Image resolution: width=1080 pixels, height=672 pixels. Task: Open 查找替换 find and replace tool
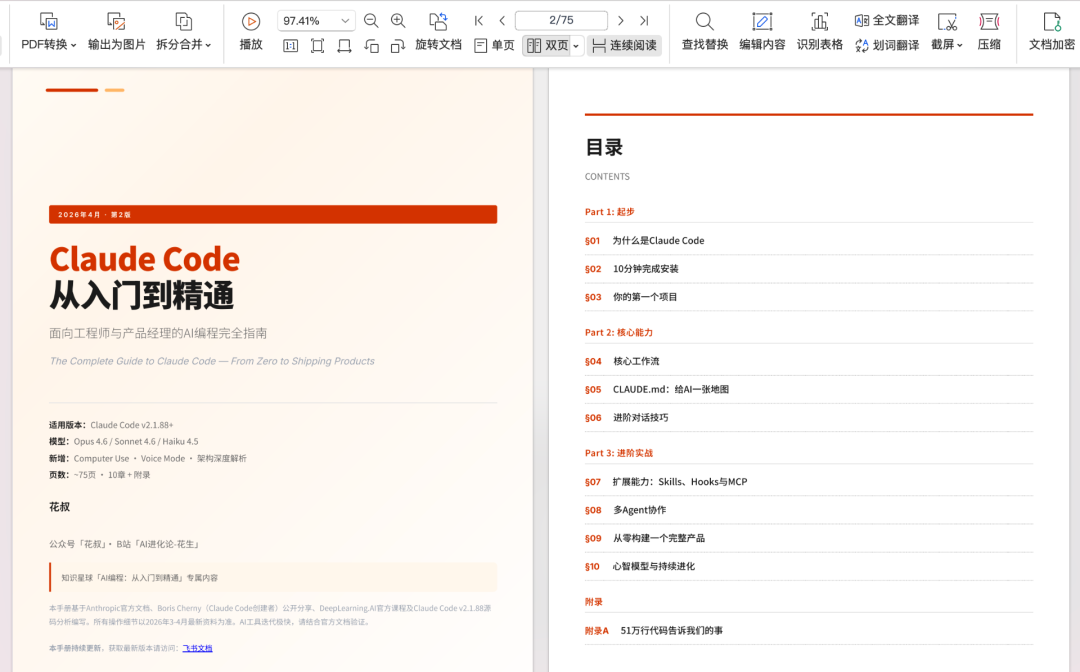[x=704, y=31]
